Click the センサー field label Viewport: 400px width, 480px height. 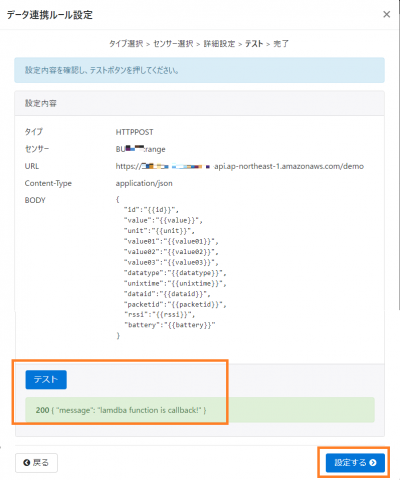(37, 149)
